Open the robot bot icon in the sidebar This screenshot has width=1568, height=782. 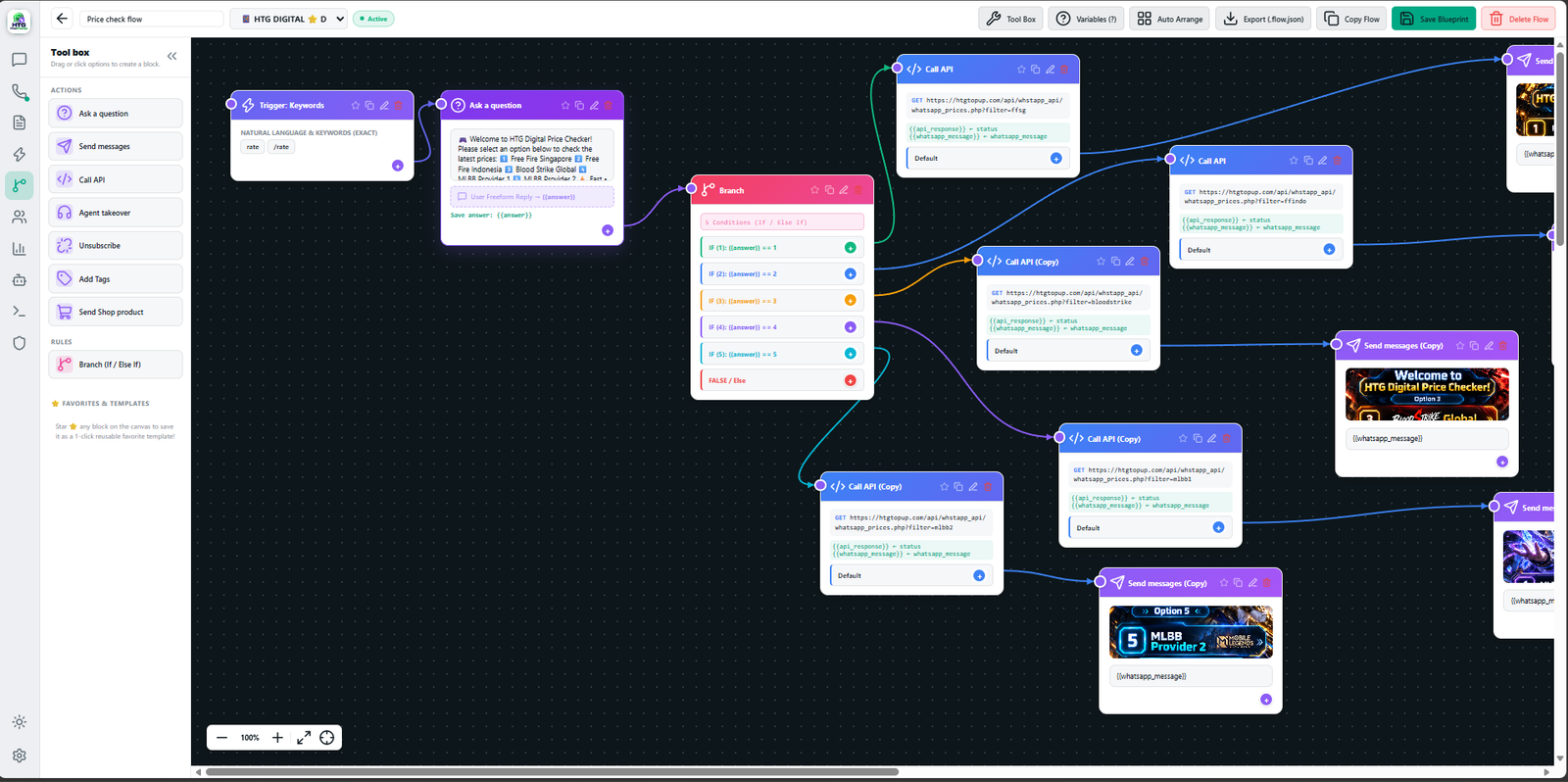[x=19, y=280]
